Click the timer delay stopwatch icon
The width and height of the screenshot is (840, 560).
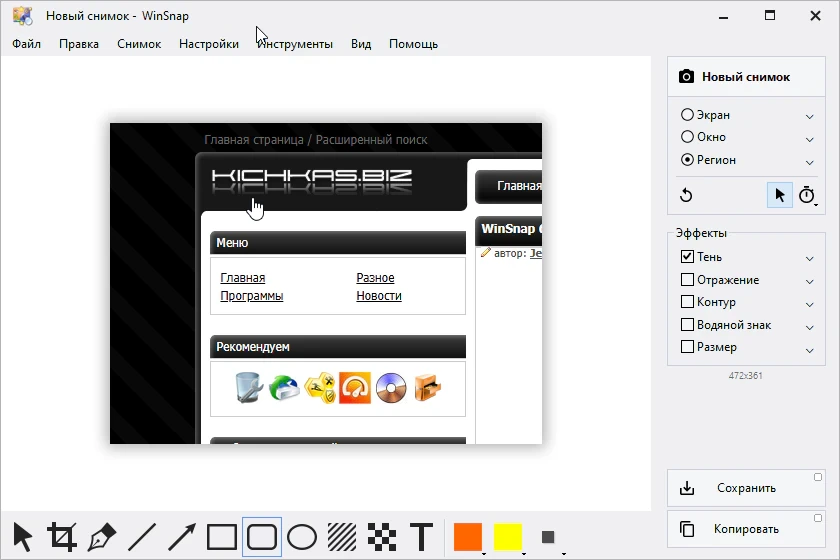click(x=807, y=195)
